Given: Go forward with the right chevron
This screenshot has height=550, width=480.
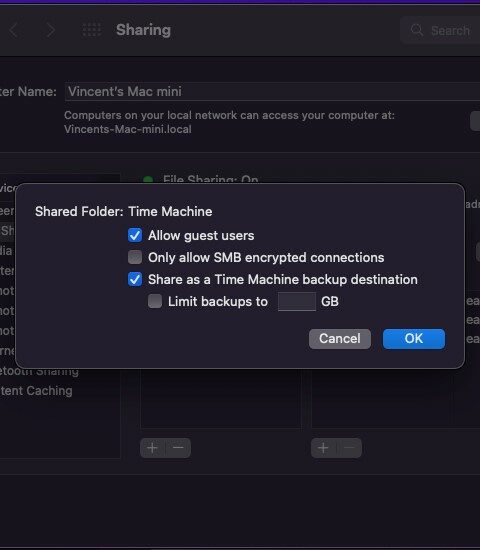Looking at the screenshot, I should pyautogui.click(x=51, y=30).
